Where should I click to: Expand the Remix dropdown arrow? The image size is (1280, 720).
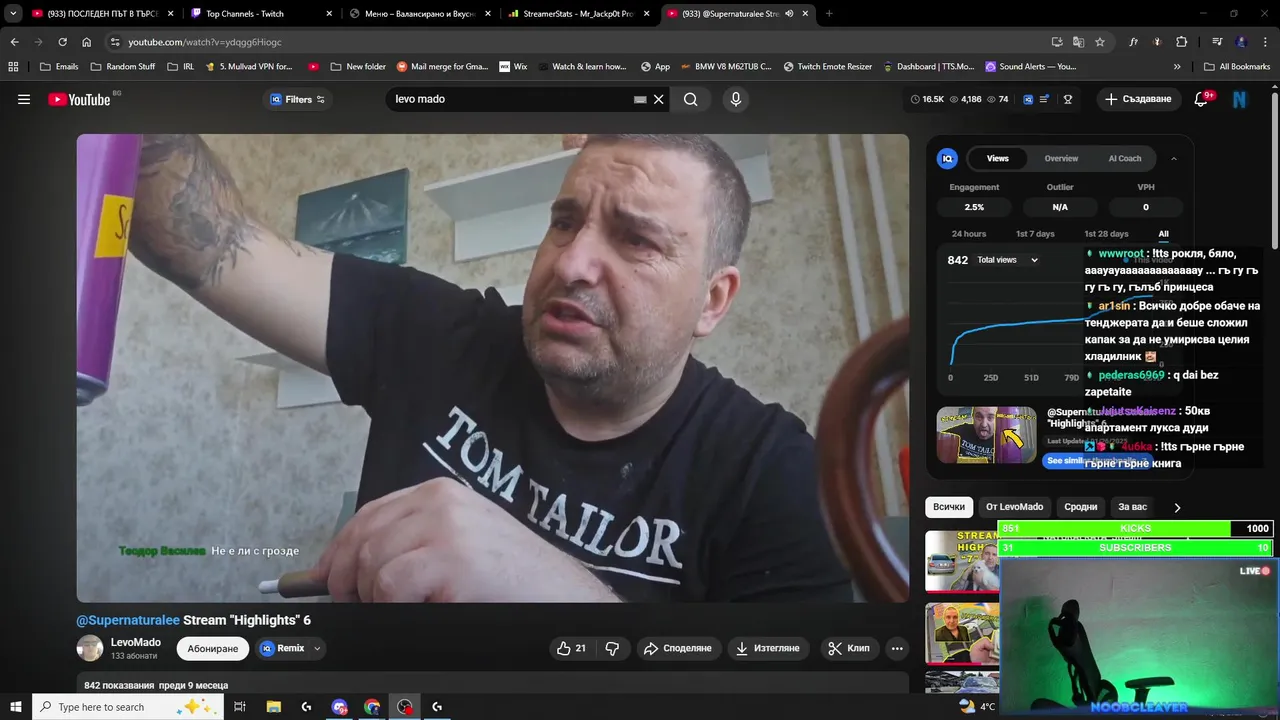318,648
